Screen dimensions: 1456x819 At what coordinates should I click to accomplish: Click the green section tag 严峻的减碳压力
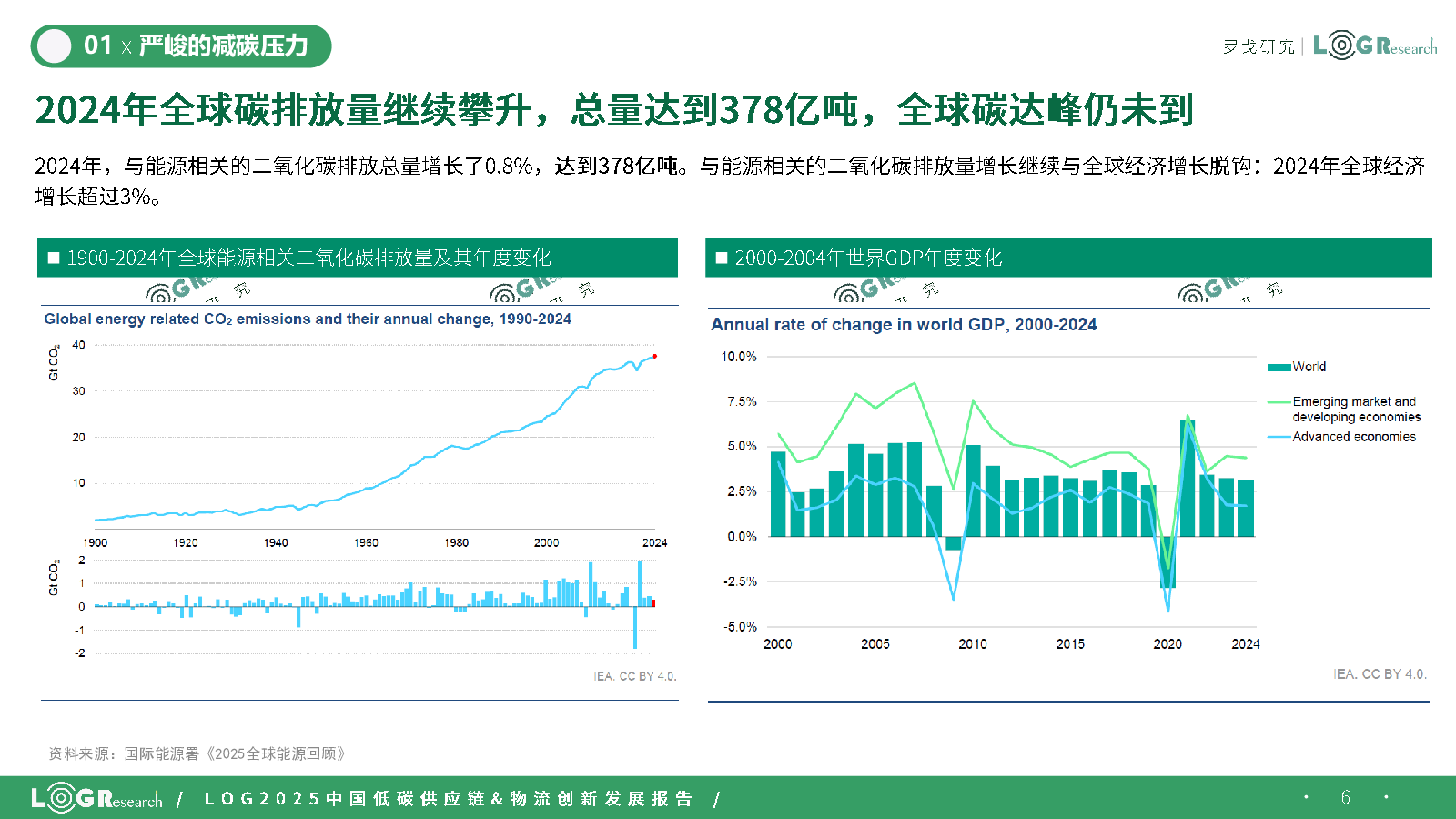click(181, 45)
